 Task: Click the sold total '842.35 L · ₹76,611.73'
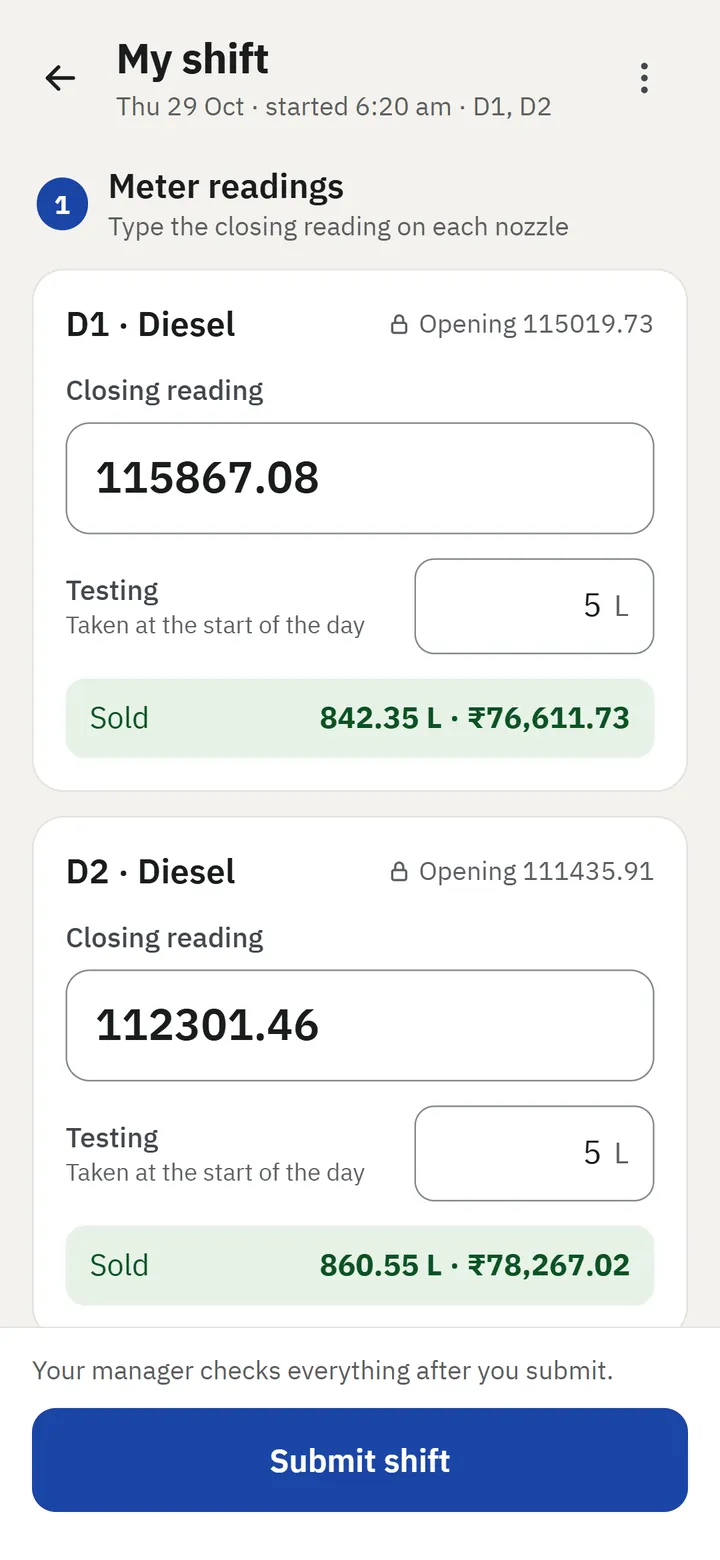tap(475, 718)
